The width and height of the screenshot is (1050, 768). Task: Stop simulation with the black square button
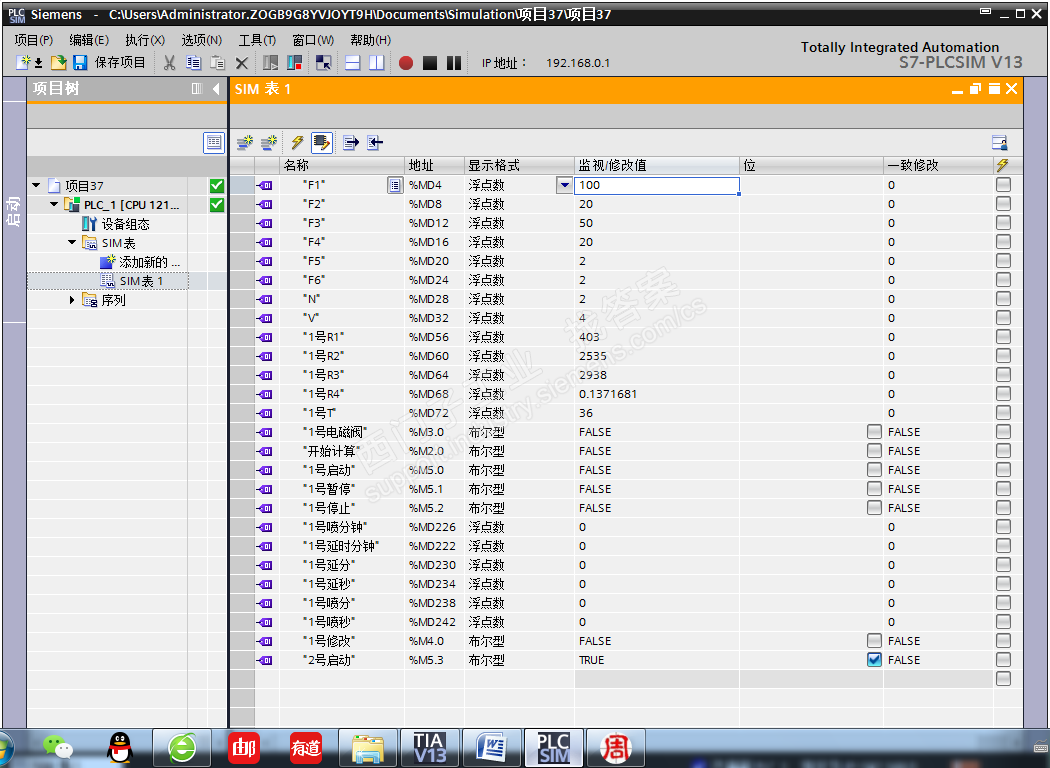430,63
